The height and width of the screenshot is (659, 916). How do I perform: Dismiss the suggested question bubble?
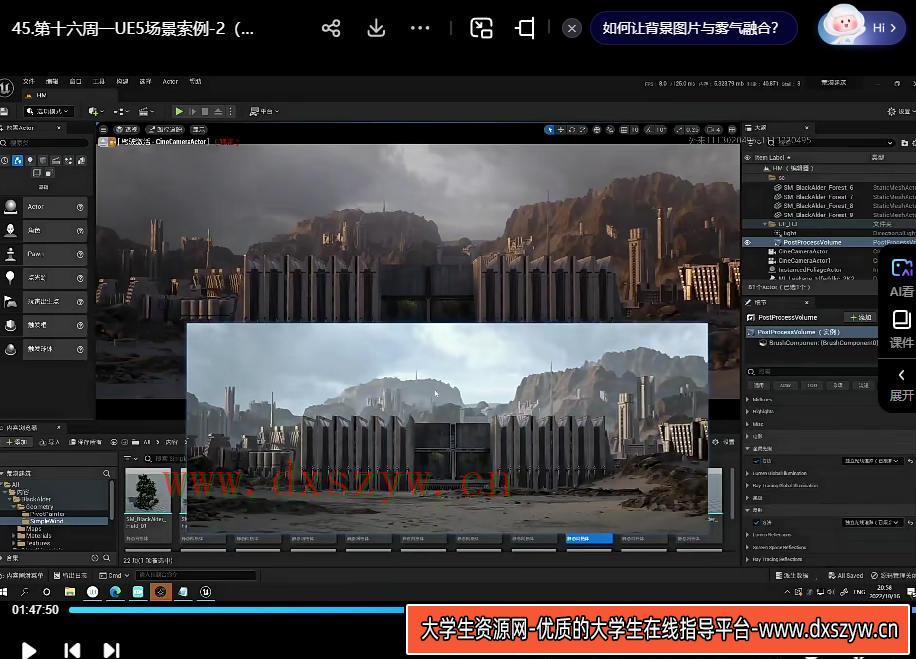(x=572, y=28)
